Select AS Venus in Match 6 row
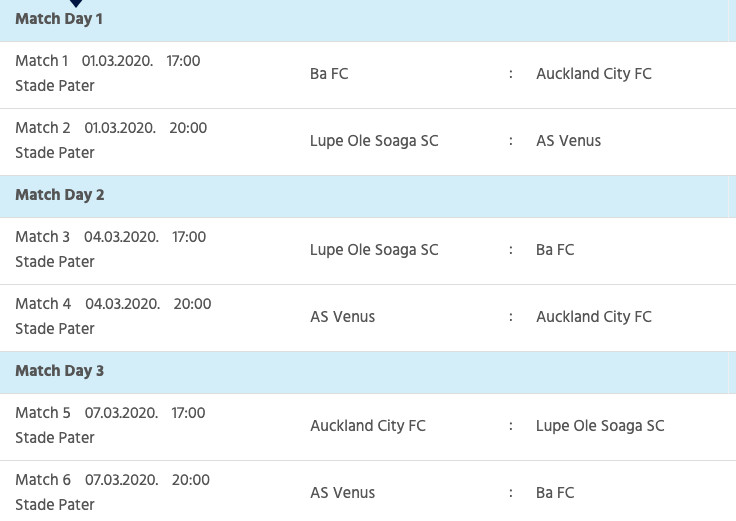 (x=342, y=493)
